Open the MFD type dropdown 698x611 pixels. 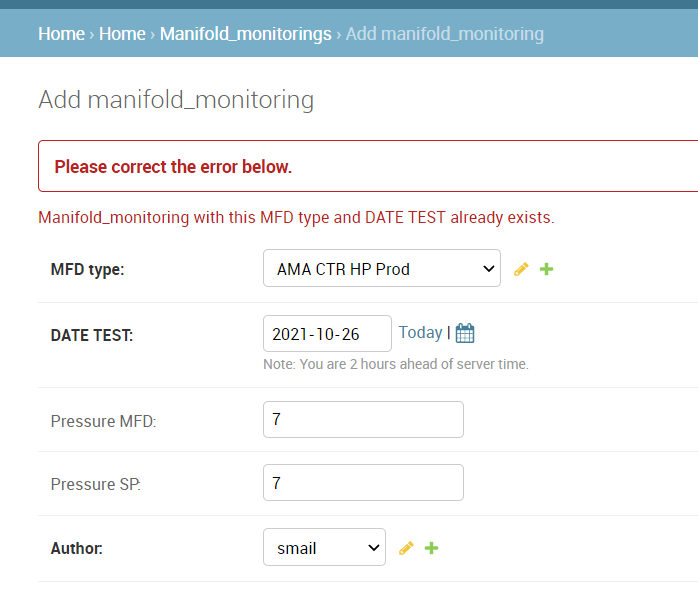point(382,268)
